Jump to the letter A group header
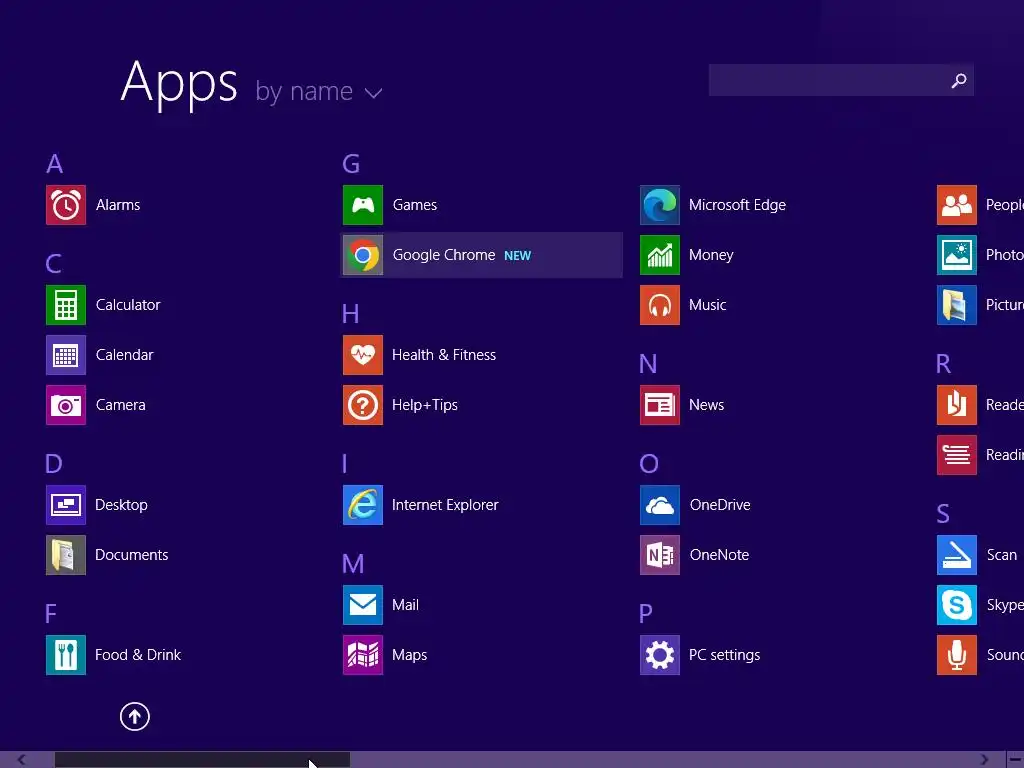Viewport: 1024px width, 768px height. click(x=55, y=164)
